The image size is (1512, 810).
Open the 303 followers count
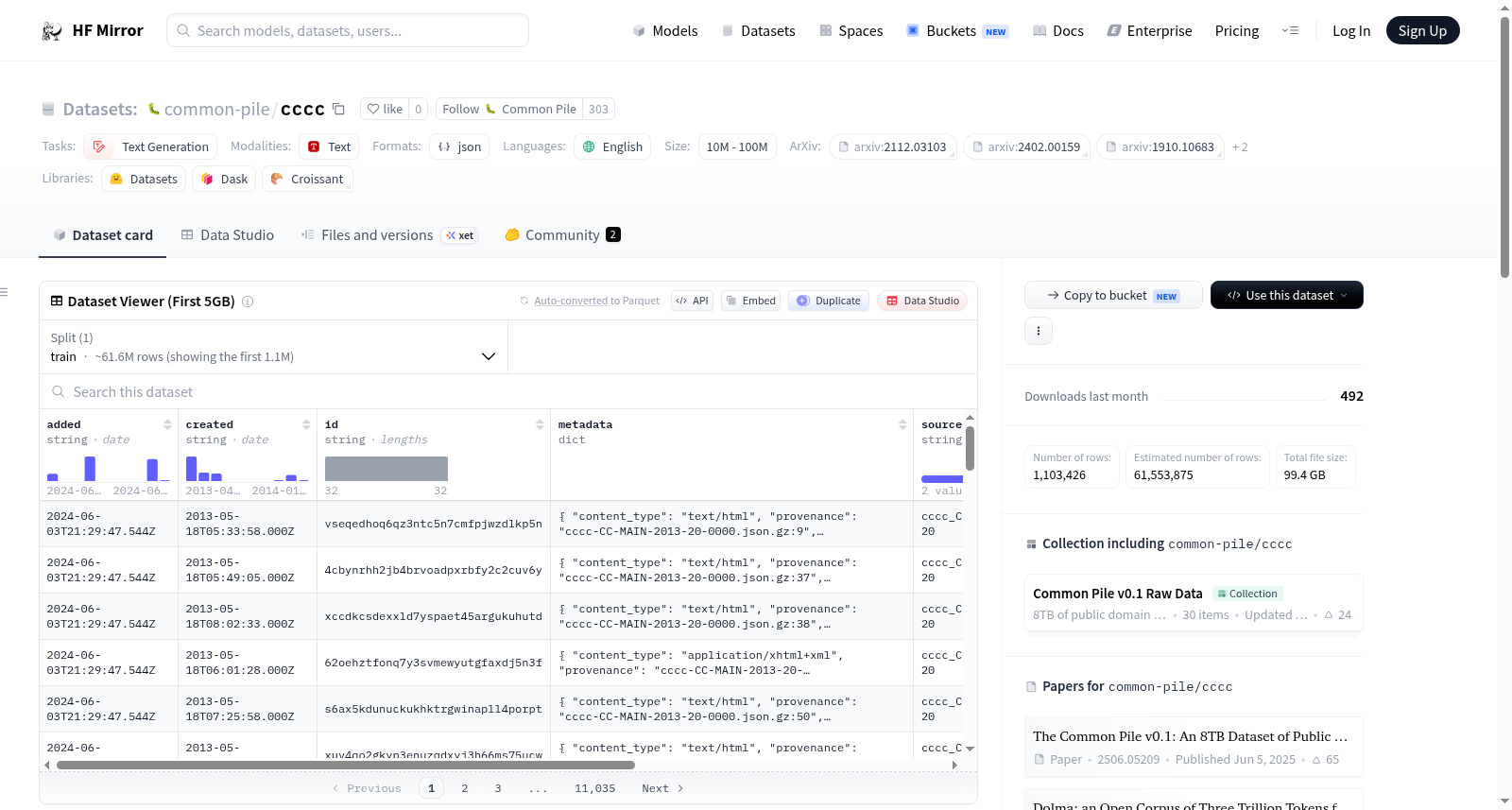598,109
